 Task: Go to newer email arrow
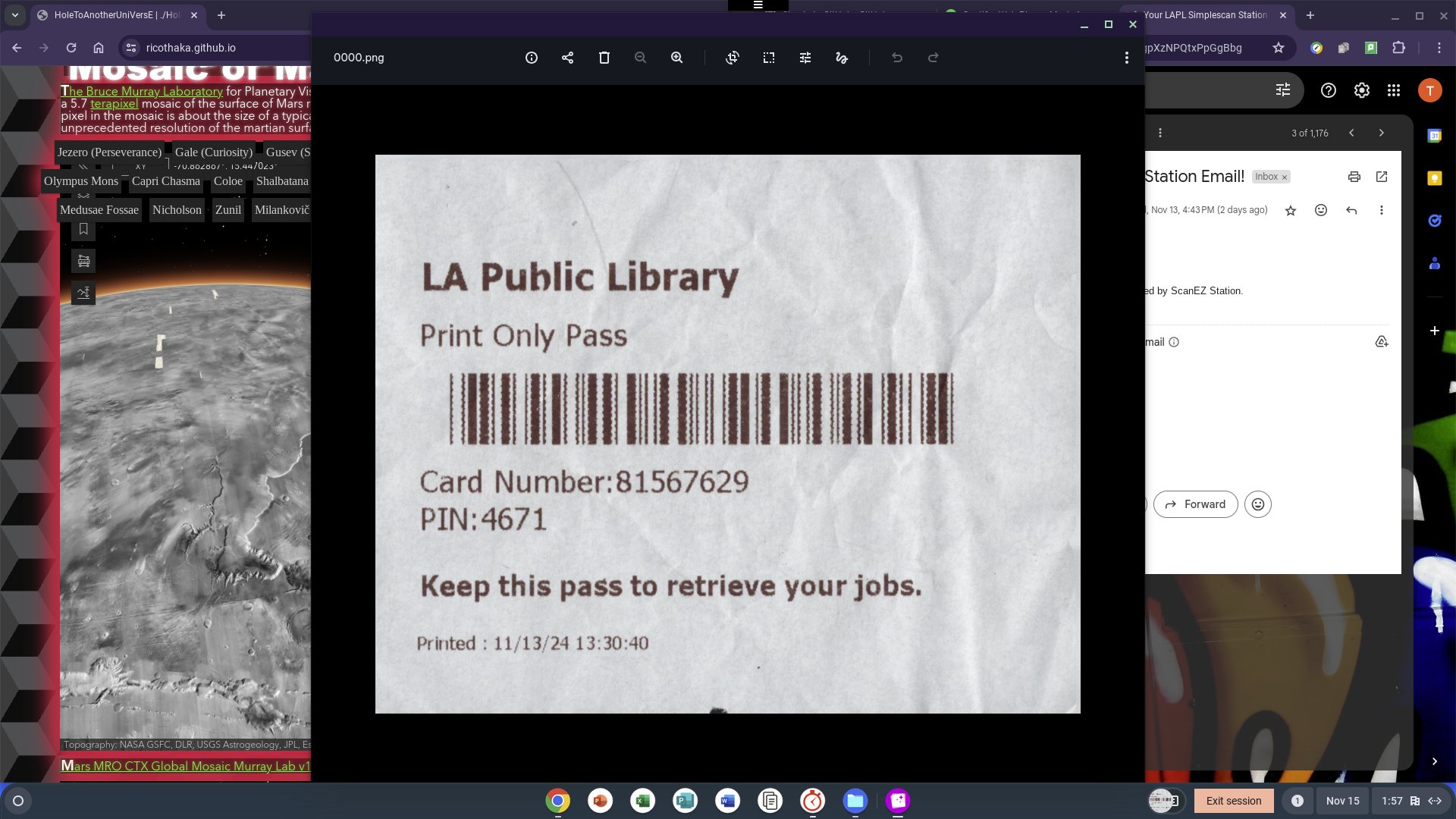coord(1351,133)
